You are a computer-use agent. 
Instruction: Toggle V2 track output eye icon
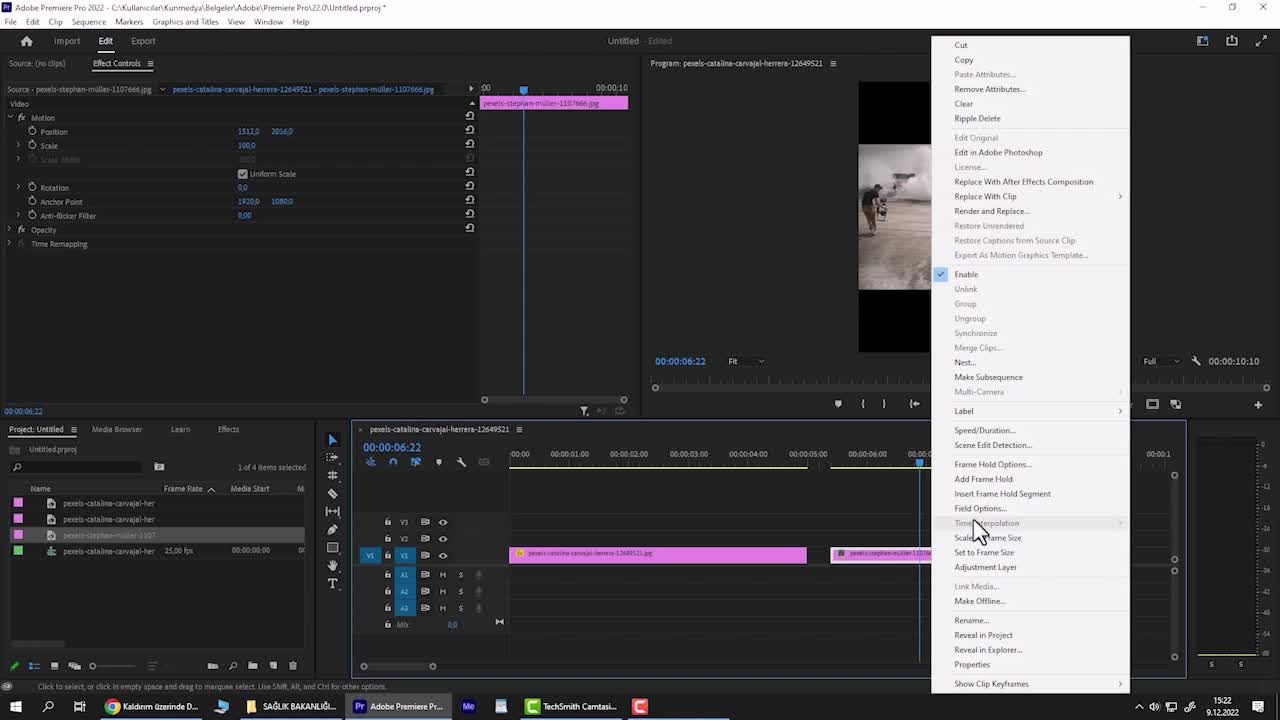443,538
